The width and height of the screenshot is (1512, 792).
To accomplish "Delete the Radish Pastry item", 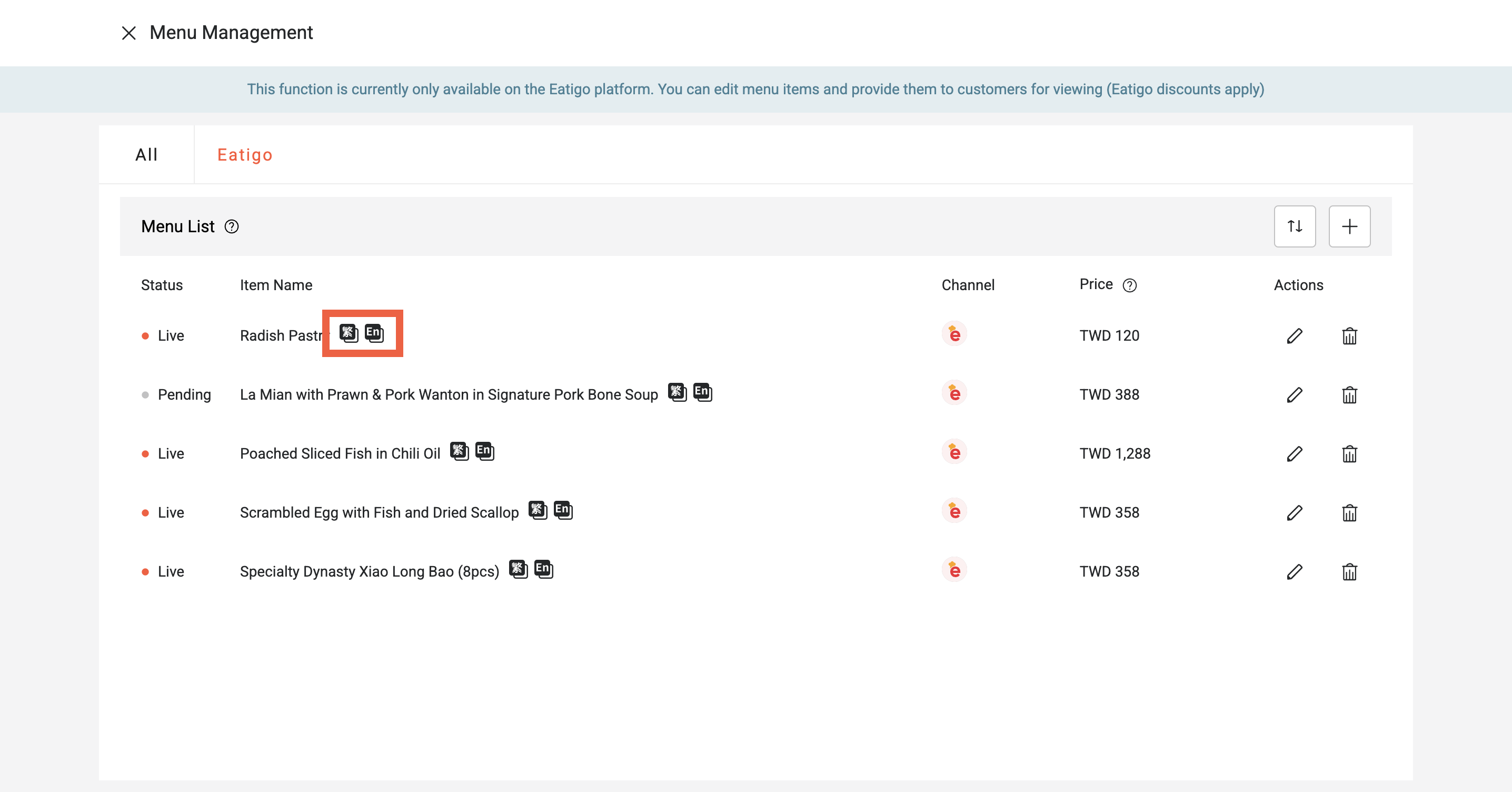I will [x=1349, y=336].
